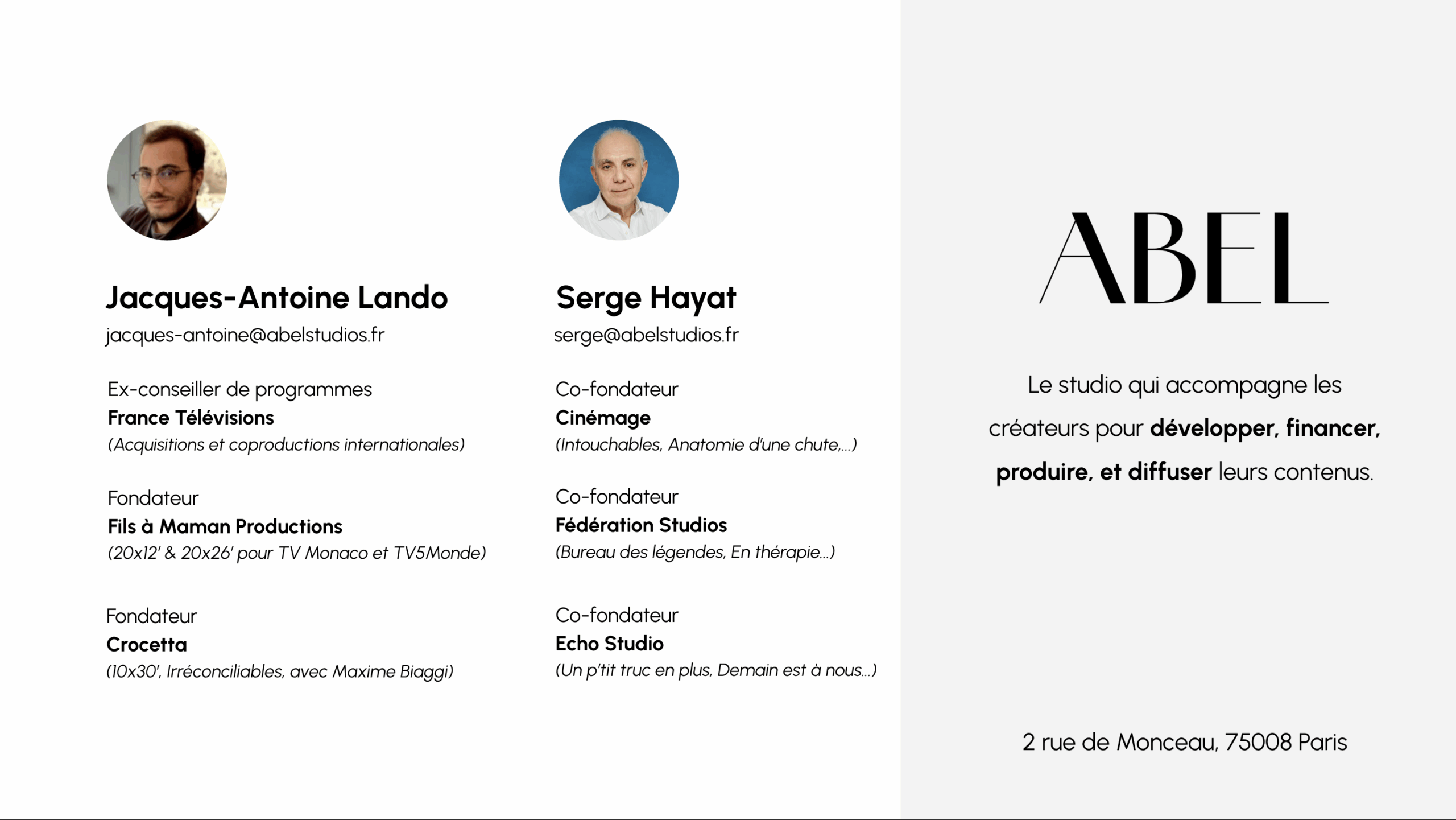1456x820 pixels.
Task: Select the Jacques-Antoine Lando name heading
Action: [x=277, y=298]
